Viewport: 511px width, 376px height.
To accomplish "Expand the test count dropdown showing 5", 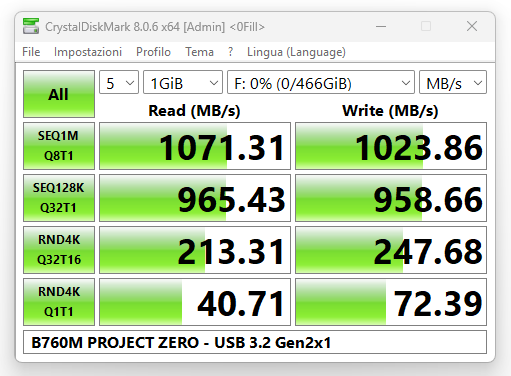I will click(x=119, y=82).
